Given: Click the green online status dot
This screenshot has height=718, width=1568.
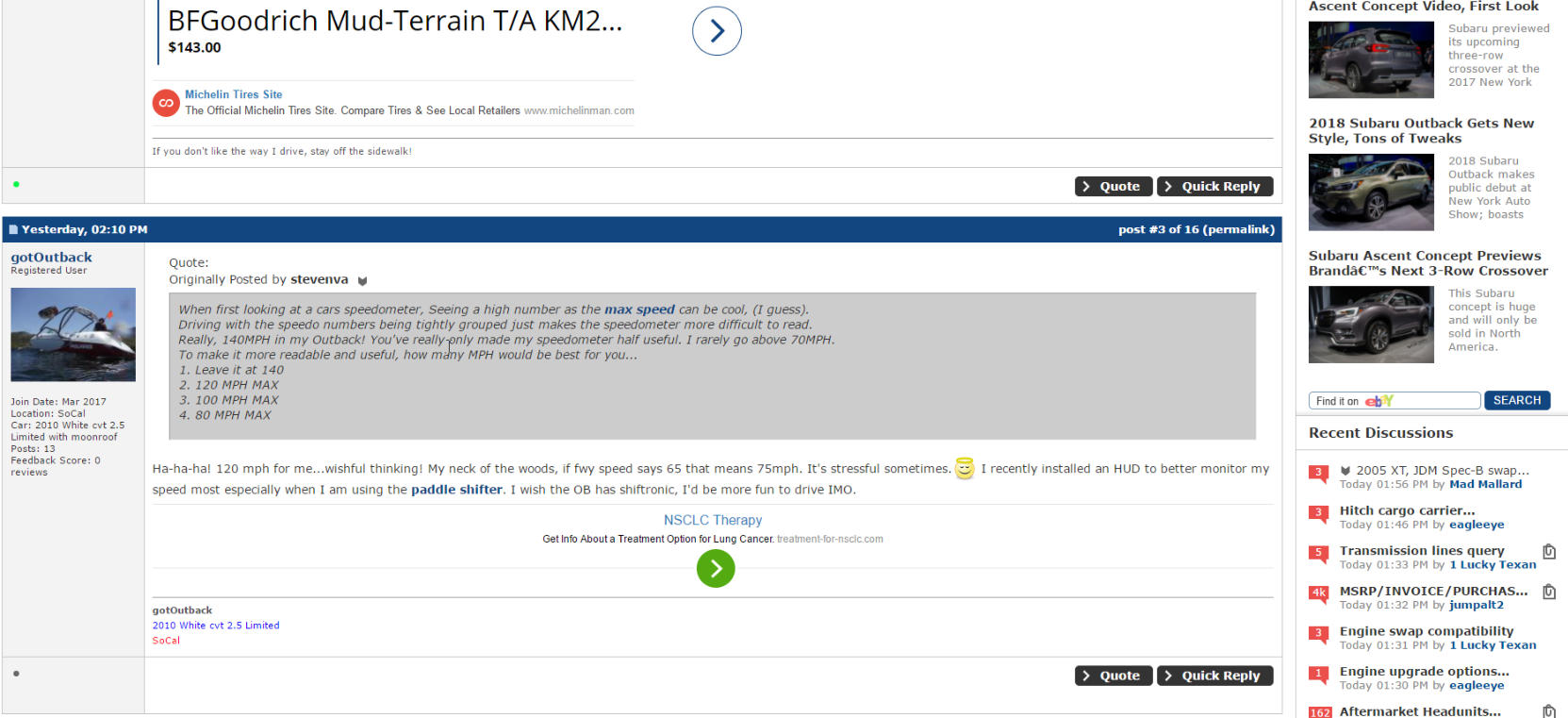Looking at the screenshot, I should coord(16,184).
